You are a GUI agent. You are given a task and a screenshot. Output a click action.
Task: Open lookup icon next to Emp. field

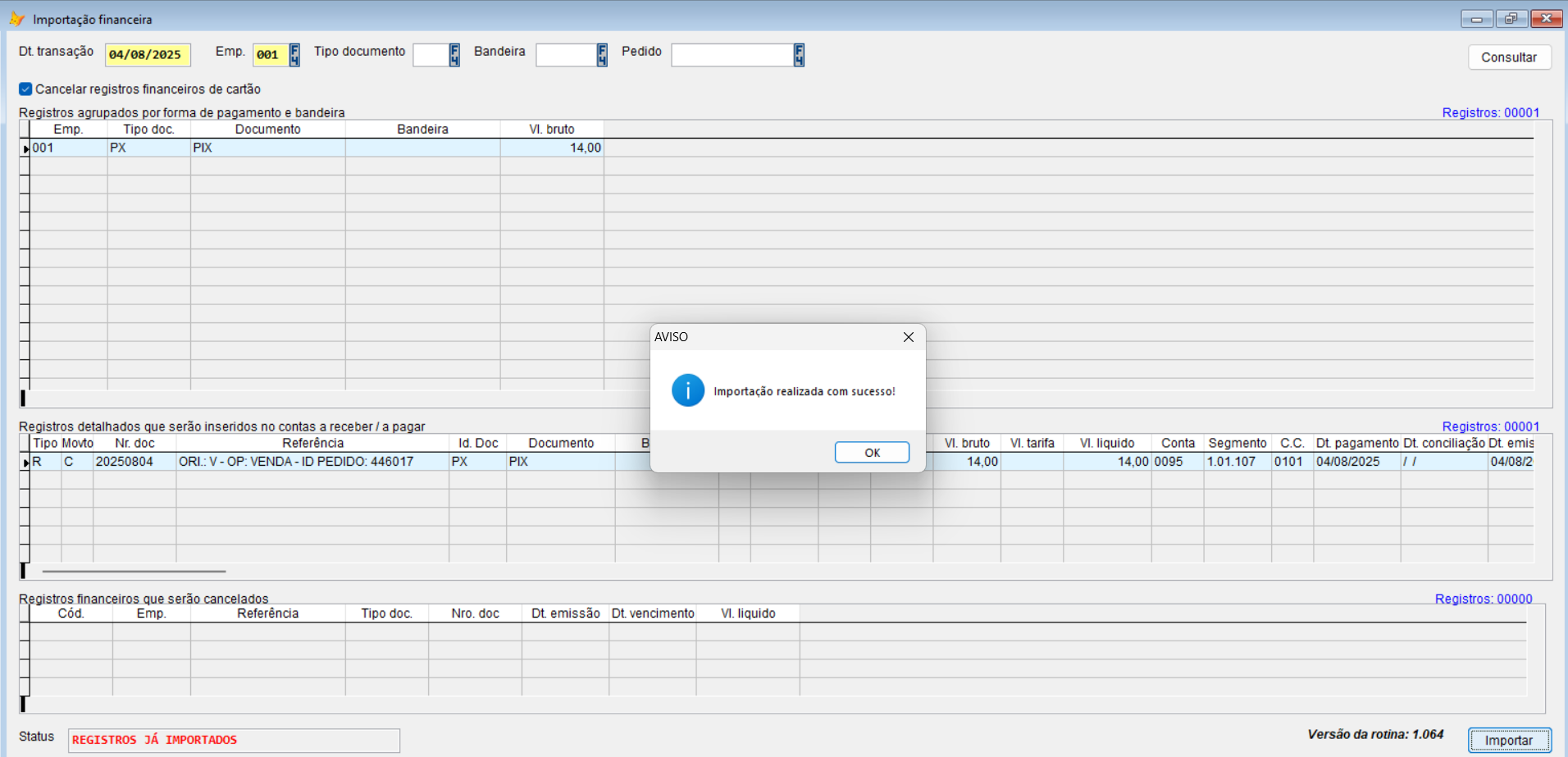(294, 55)
